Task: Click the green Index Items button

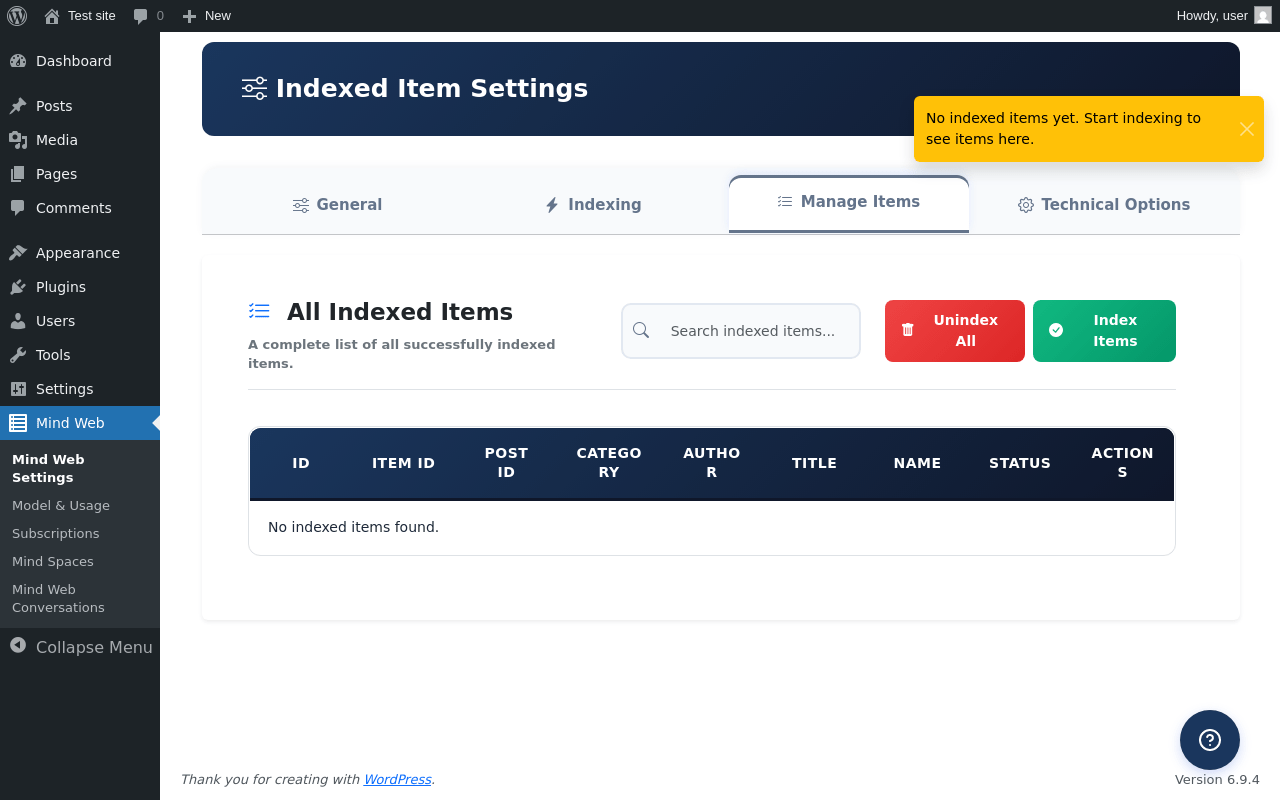Action: 1104,331
